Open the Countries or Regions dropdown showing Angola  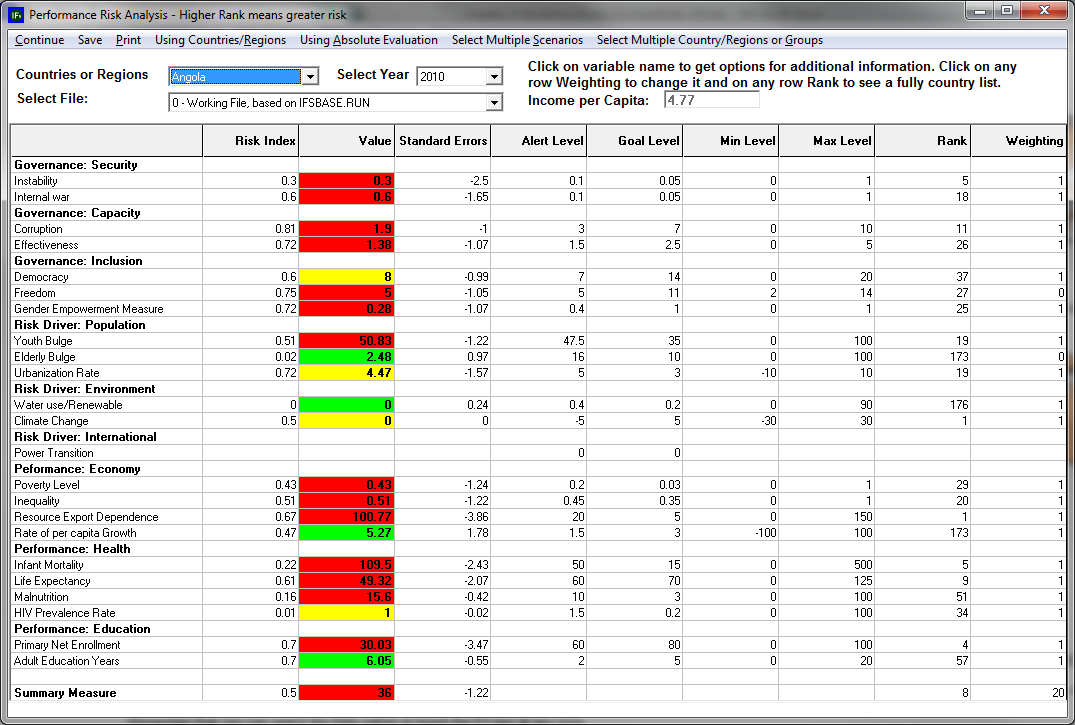click(309, 76)
